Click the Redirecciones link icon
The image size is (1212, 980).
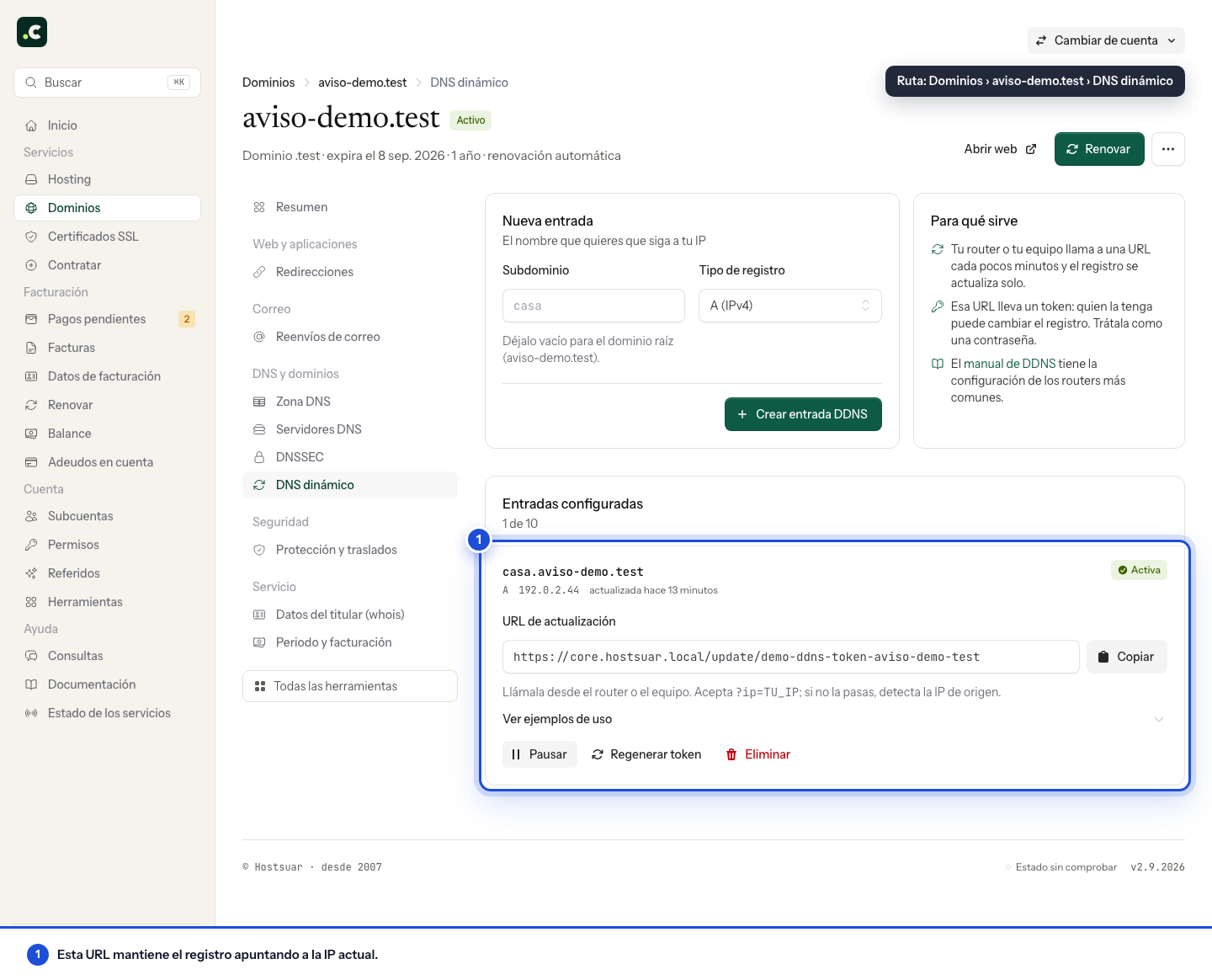[x=259, y=272]
